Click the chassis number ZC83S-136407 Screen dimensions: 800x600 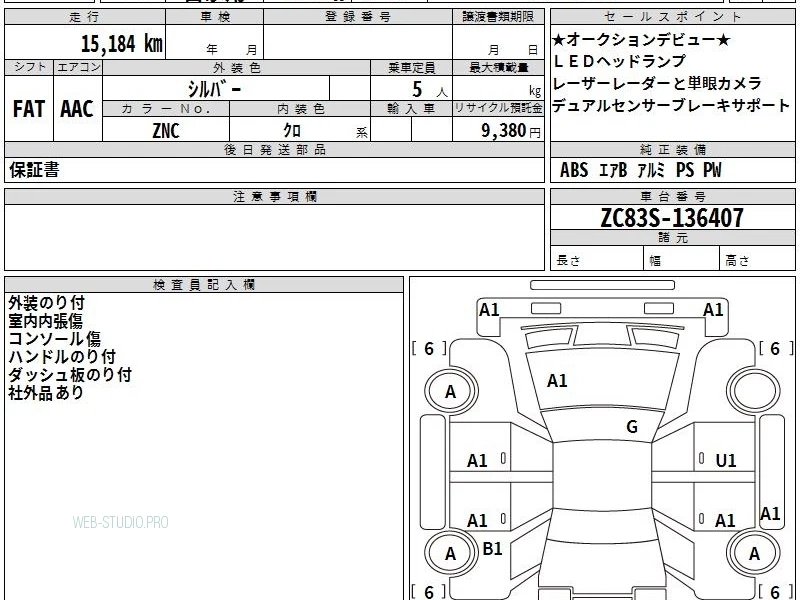[672, 218]
